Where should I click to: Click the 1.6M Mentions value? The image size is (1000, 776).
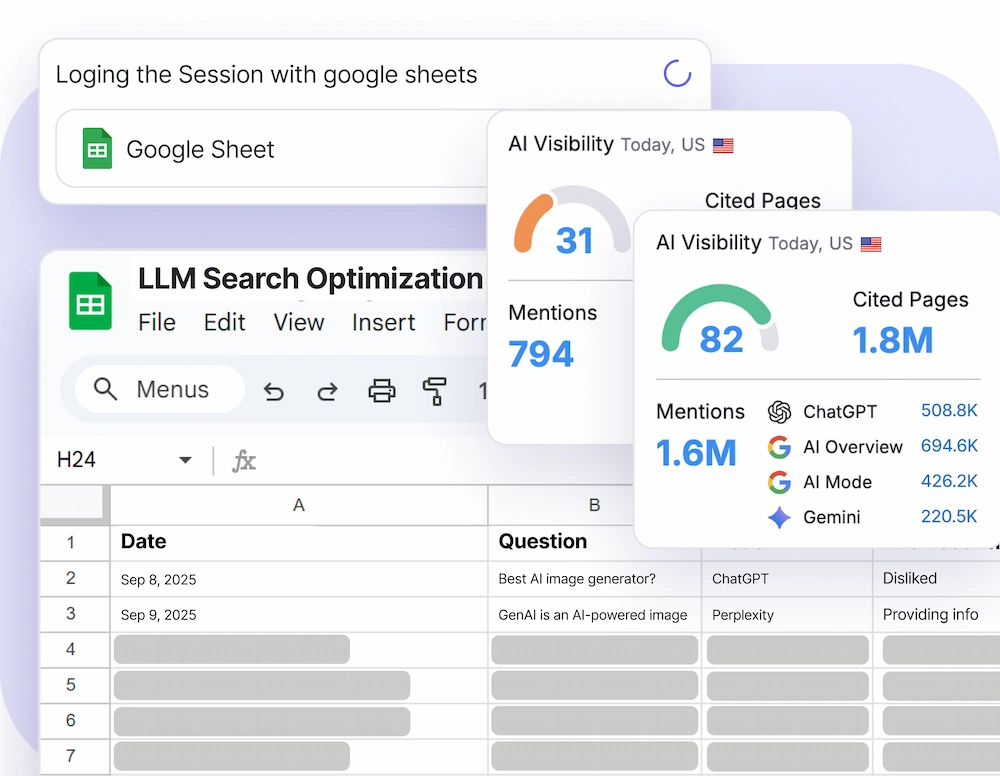coord(696,453)
